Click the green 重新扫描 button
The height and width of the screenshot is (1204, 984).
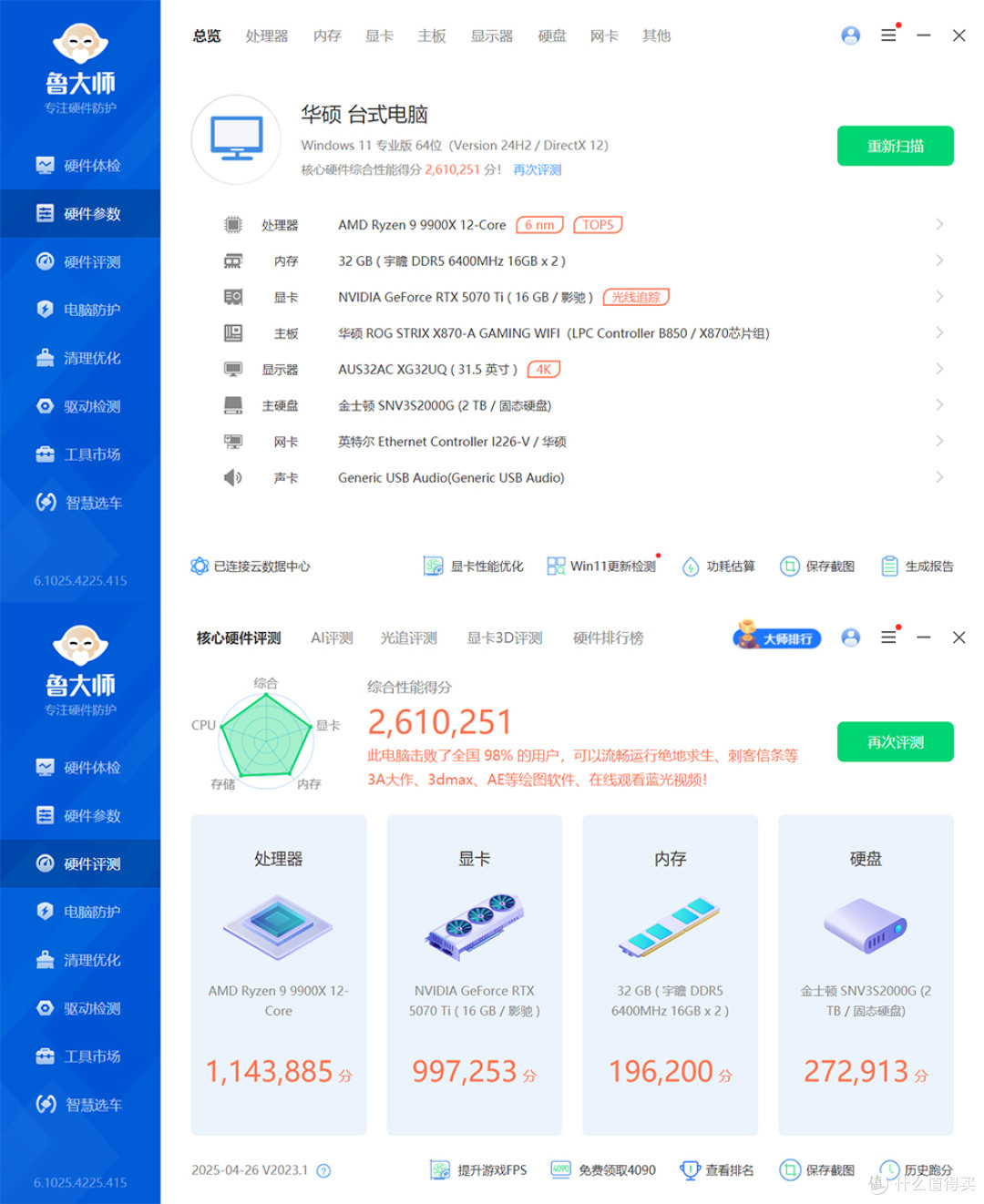click(x=895, y=146)
